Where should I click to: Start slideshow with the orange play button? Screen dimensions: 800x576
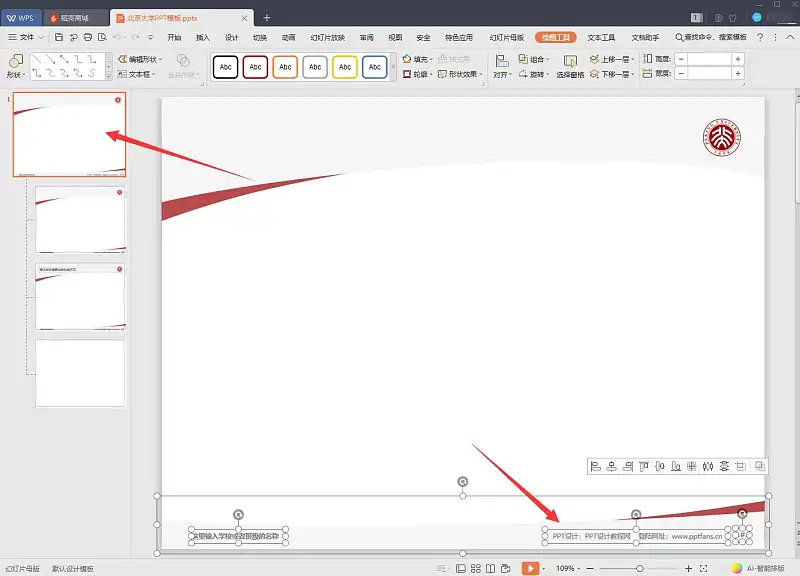[x=529, y=568]
